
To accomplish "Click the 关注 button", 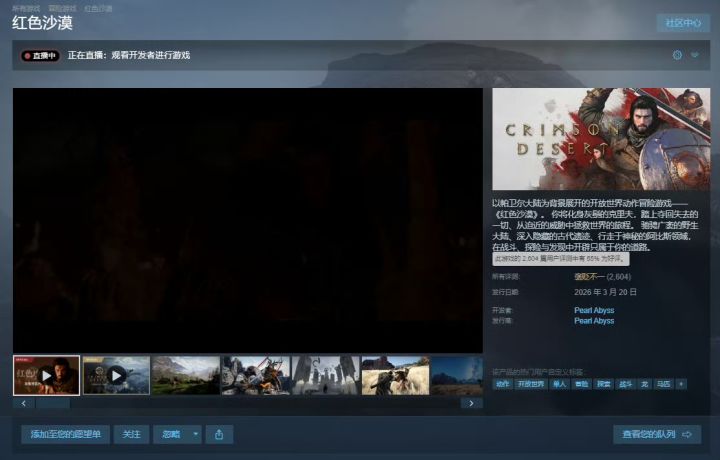I will [x=131, y=434].
